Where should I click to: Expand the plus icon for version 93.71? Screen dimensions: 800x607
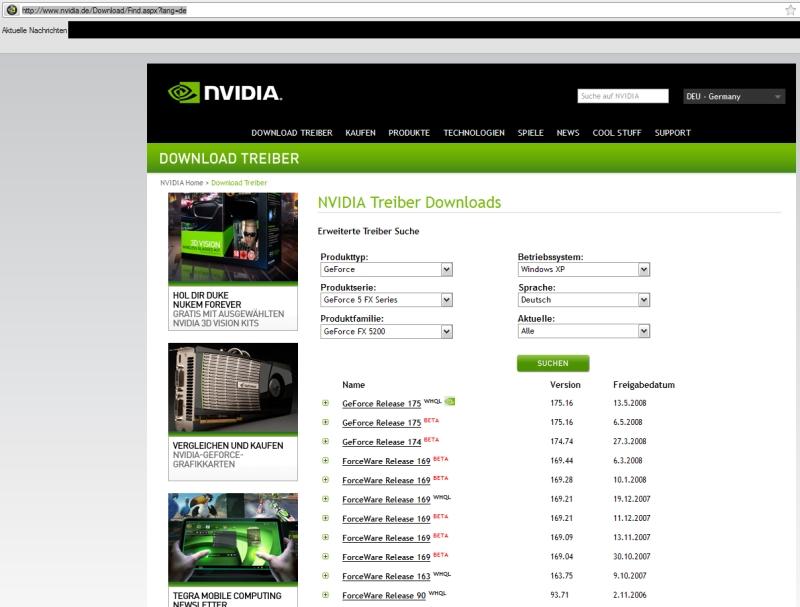point(325,596)
